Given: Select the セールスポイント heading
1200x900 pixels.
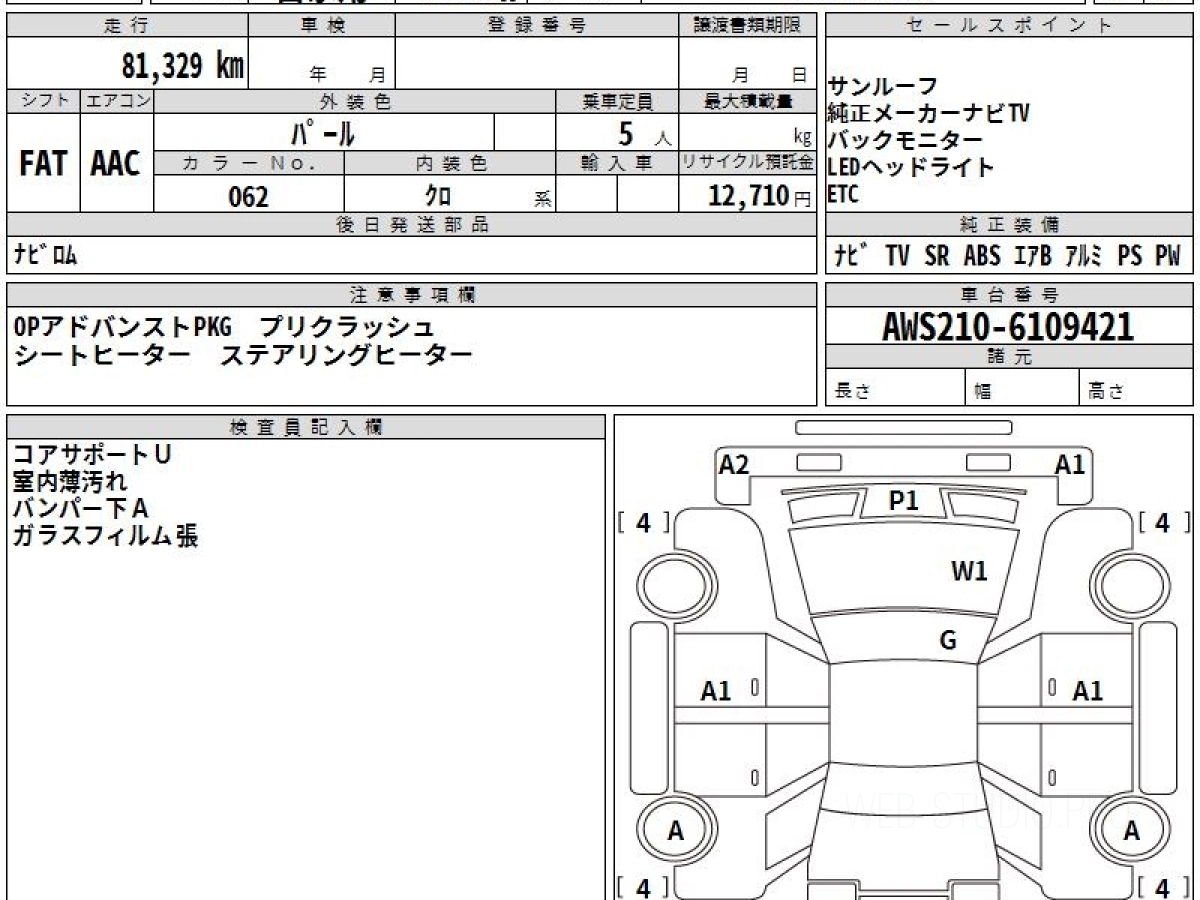Looking at the screenshot, I should coord(1010,26).
